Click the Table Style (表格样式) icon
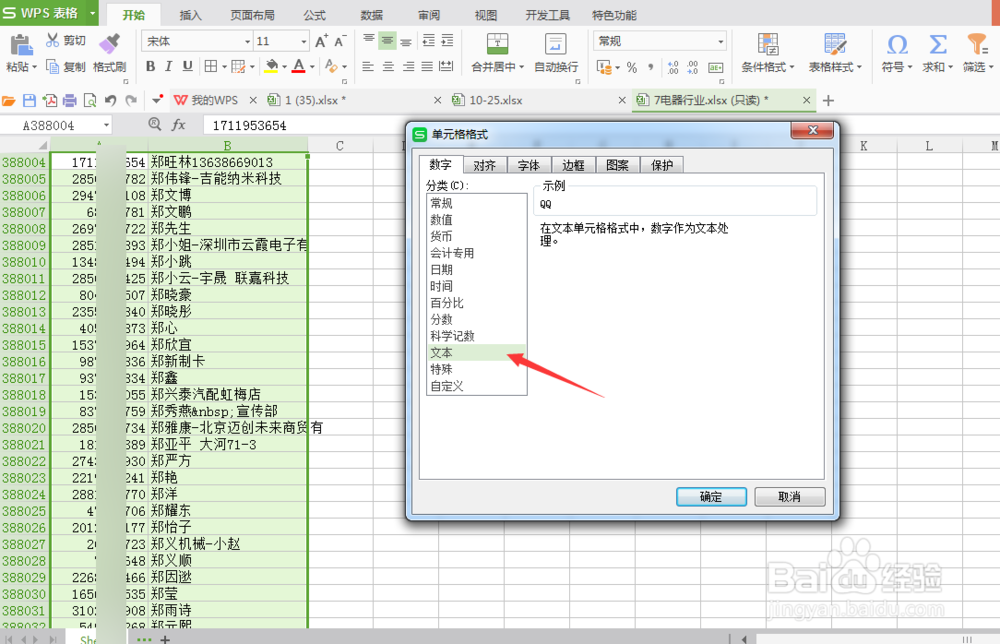Screen dimensions: 1000x644 point(835,43)
